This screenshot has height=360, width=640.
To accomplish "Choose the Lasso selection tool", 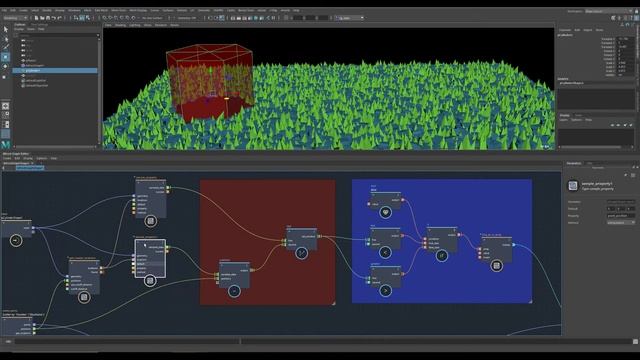I will point(6,39).
